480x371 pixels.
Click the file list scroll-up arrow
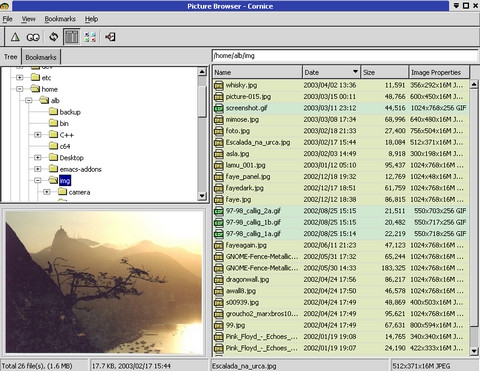click(x=474, y=84)
